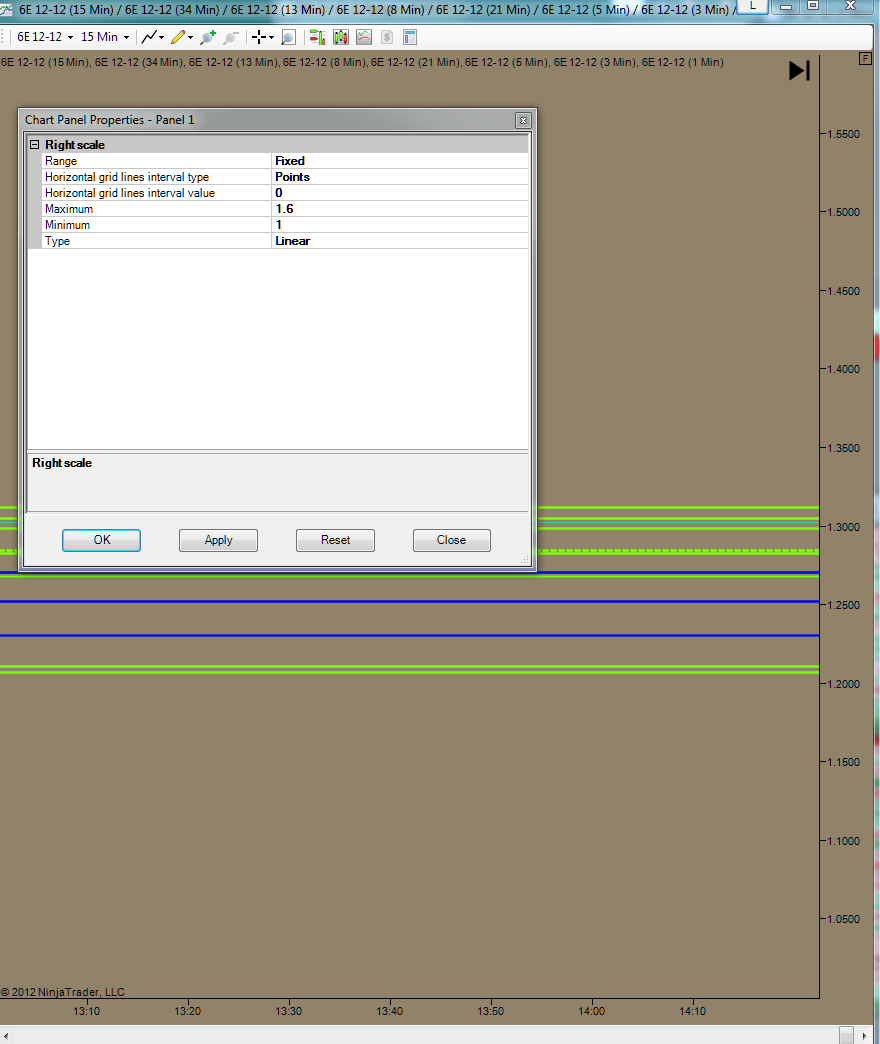Viewport: 880px width, 1044px height.
Task: Click the Minimum property label
Action: point(67,225)
